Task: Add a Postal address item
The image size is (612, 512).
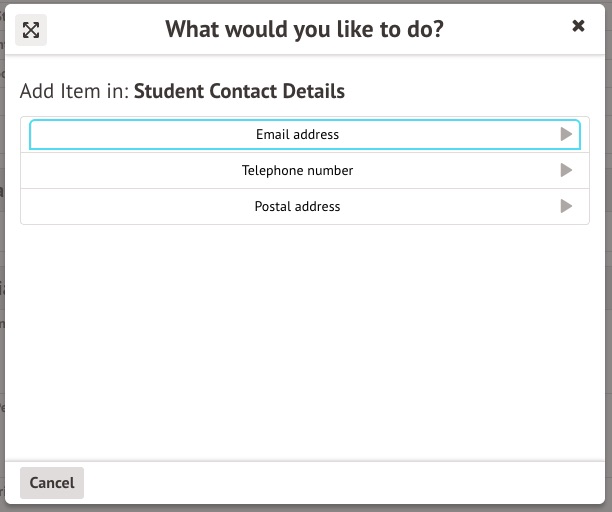Action: [297, 206]
